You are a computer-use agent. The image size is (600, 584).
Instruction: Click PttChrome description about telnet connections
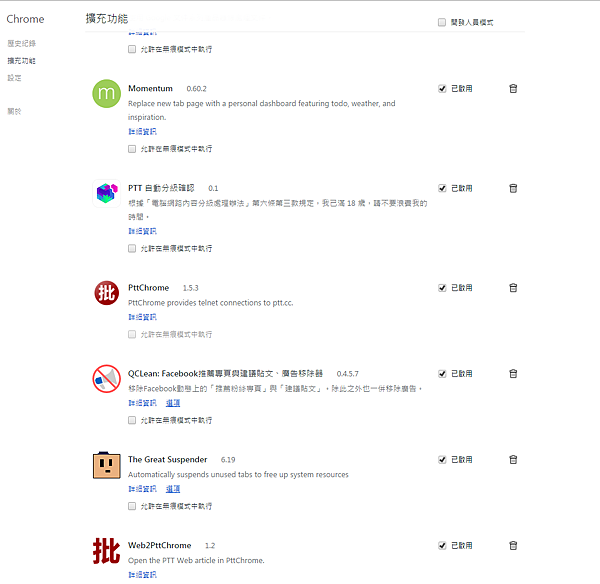click(210, 303)
